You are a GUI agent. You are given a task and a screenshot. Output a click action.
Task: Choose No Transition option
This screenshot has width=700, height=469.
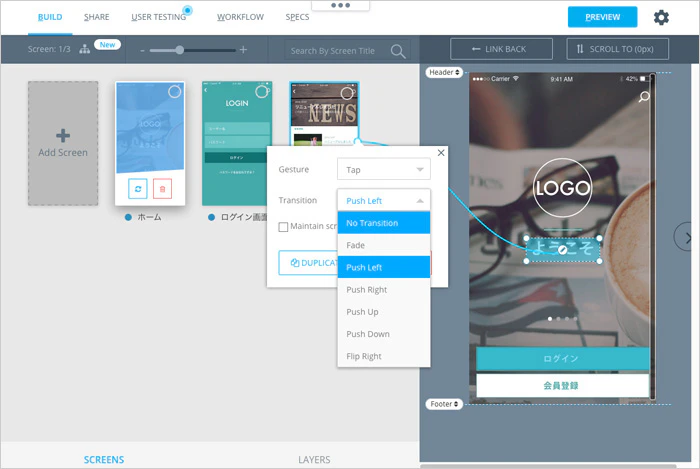point(384,223)
